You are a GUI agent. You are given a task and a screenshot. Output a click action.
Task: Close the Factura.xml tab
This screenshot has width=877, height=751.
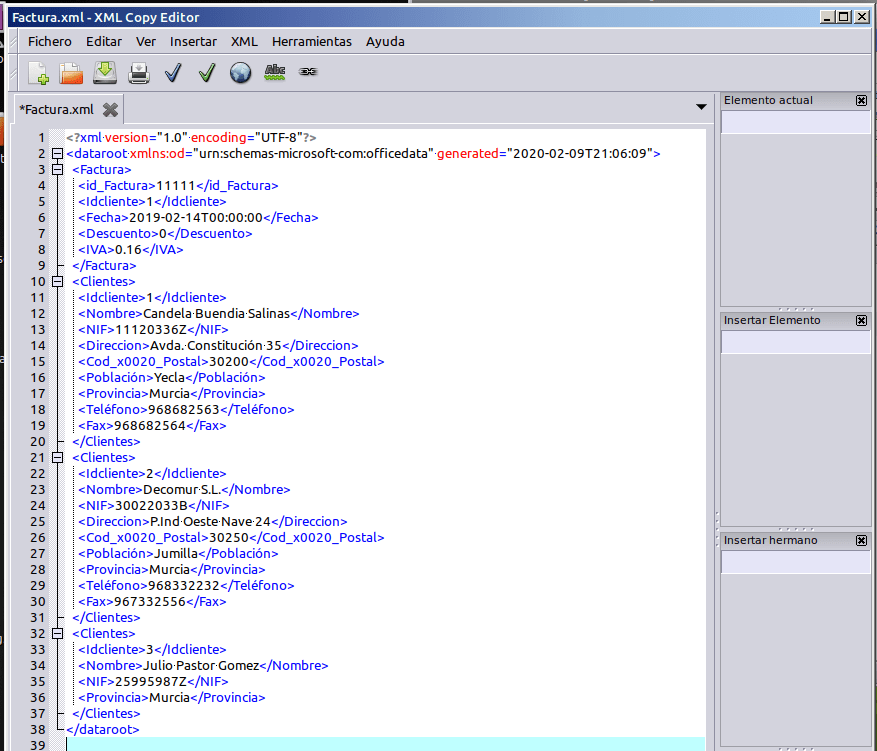coord(110,110)
